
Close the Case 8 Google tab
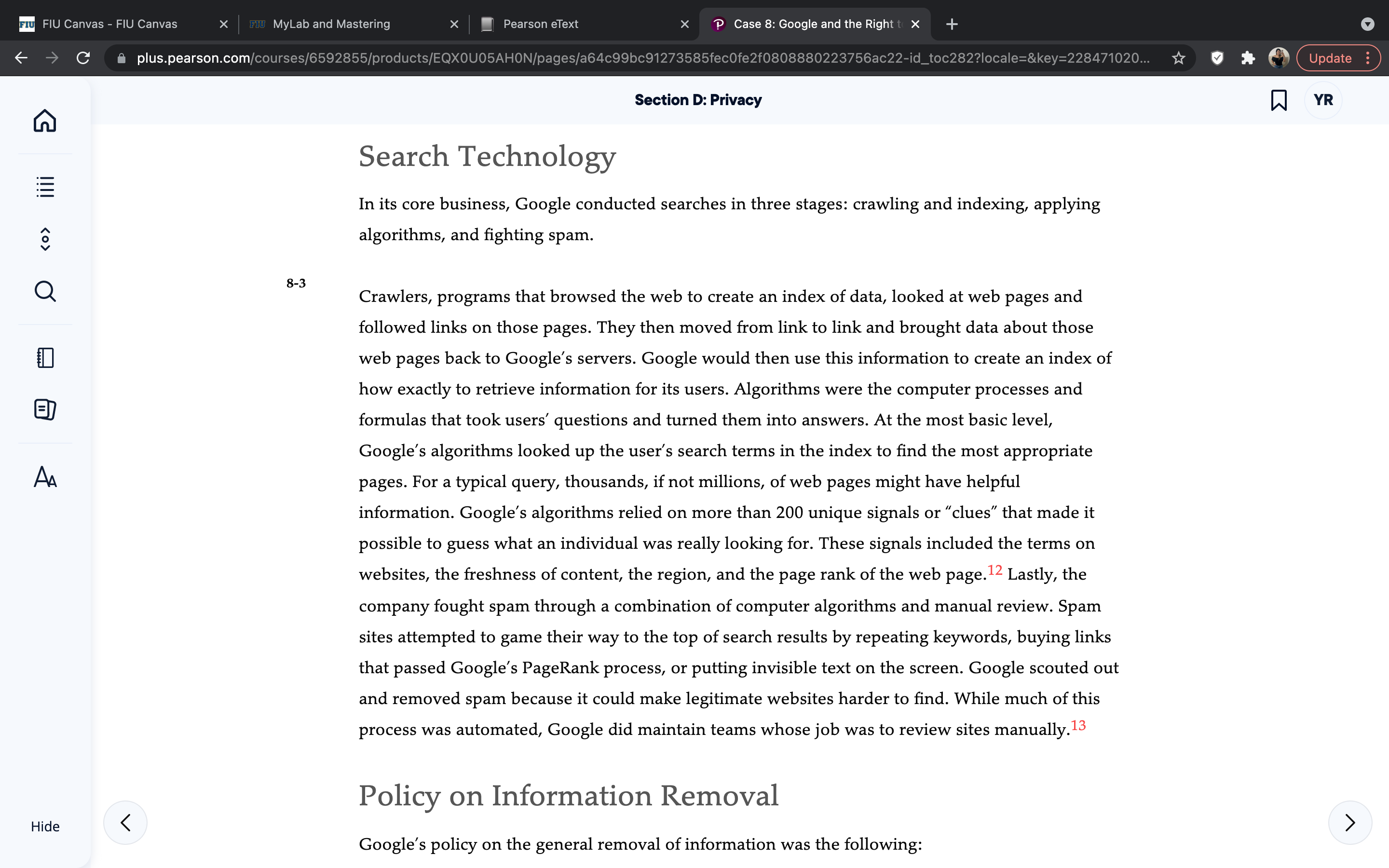click(915, 24)
